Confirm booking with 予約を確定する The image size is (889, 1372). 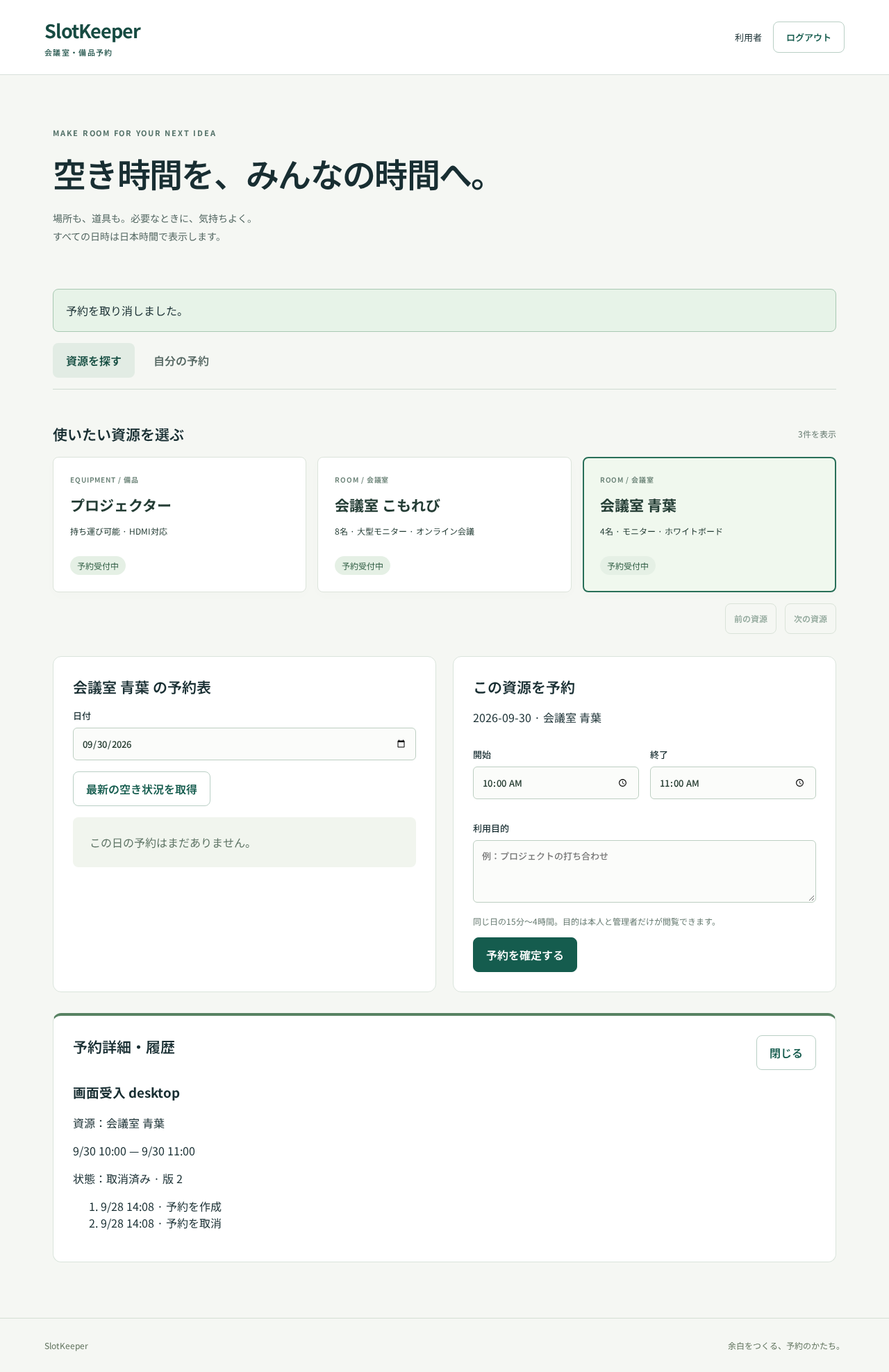(x=525, y=955)
